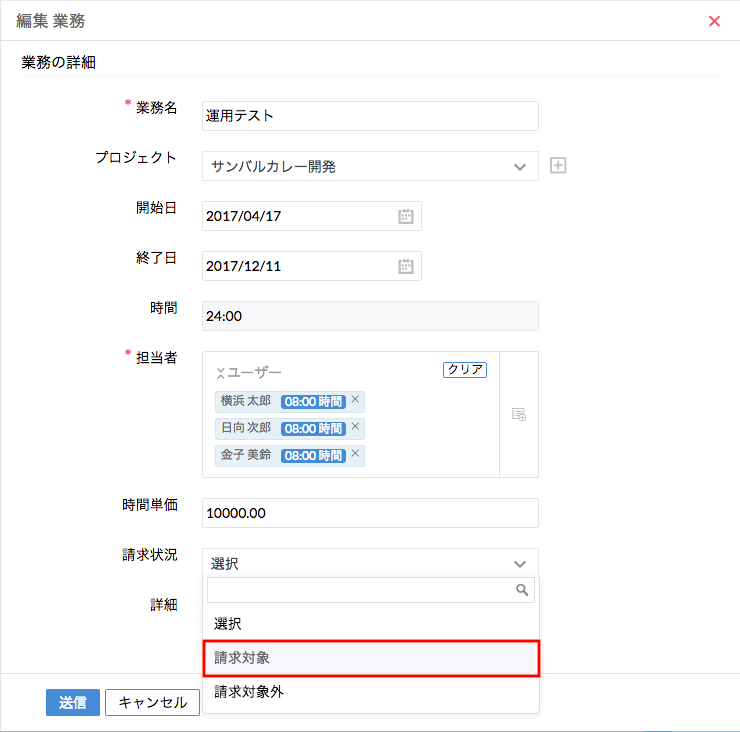Screen dimensions: 740x732
Task: Click the add project plus icon
Action: pos(558,166)
